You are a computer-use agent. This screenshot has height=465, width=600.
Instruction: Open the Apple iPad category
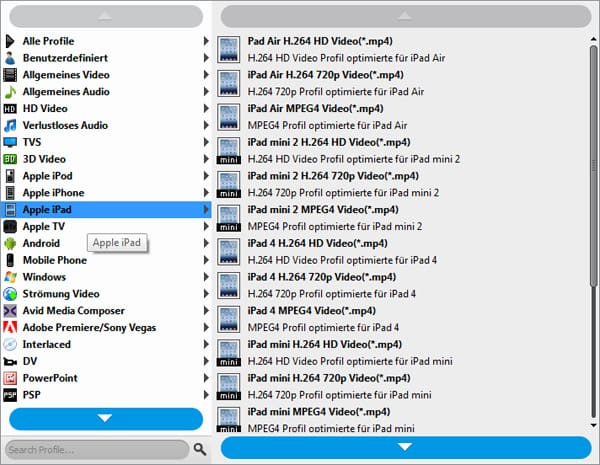coord(106,209)
